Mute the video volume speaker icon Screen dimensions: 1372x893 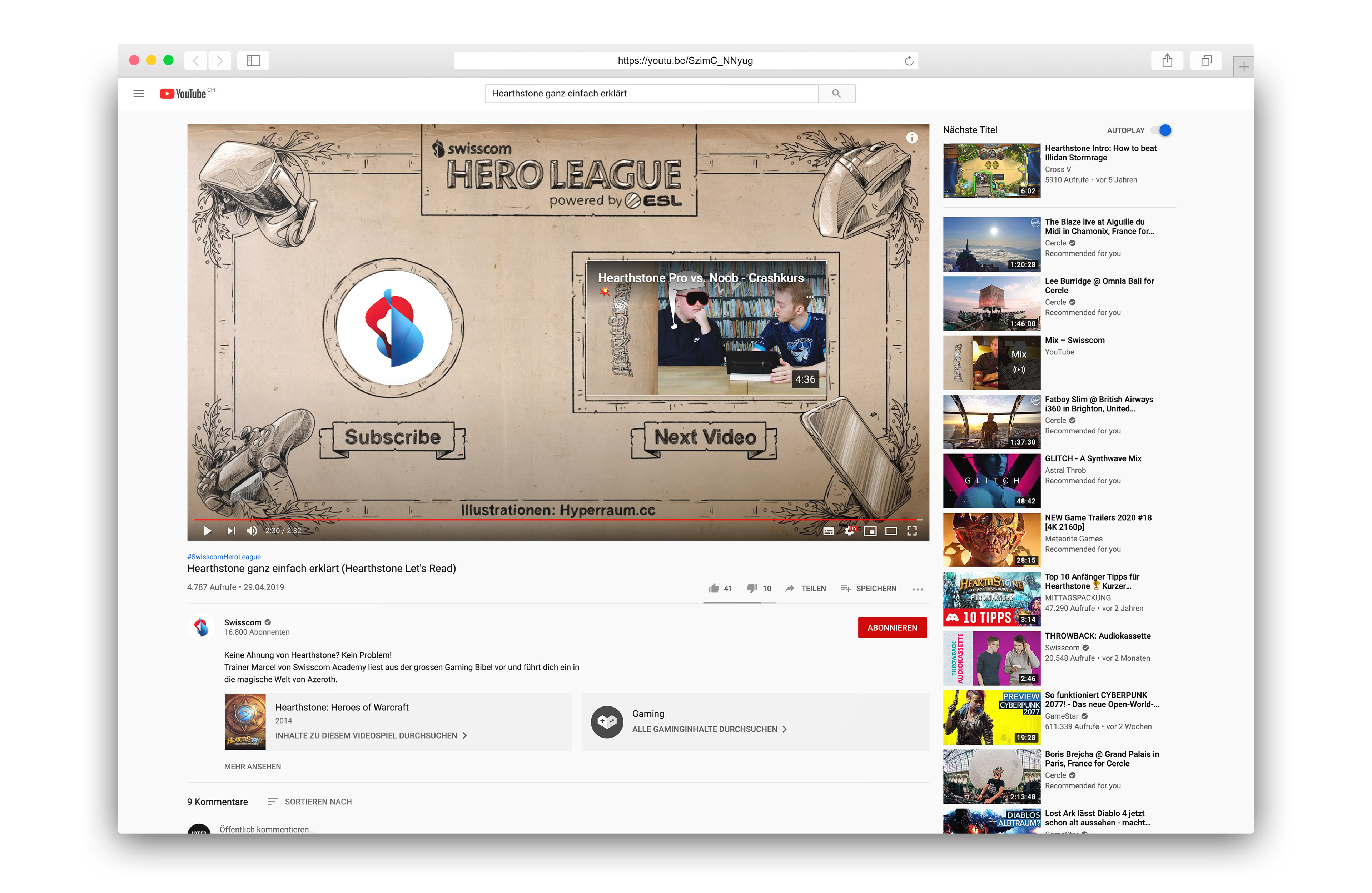(x=252, y=530)
